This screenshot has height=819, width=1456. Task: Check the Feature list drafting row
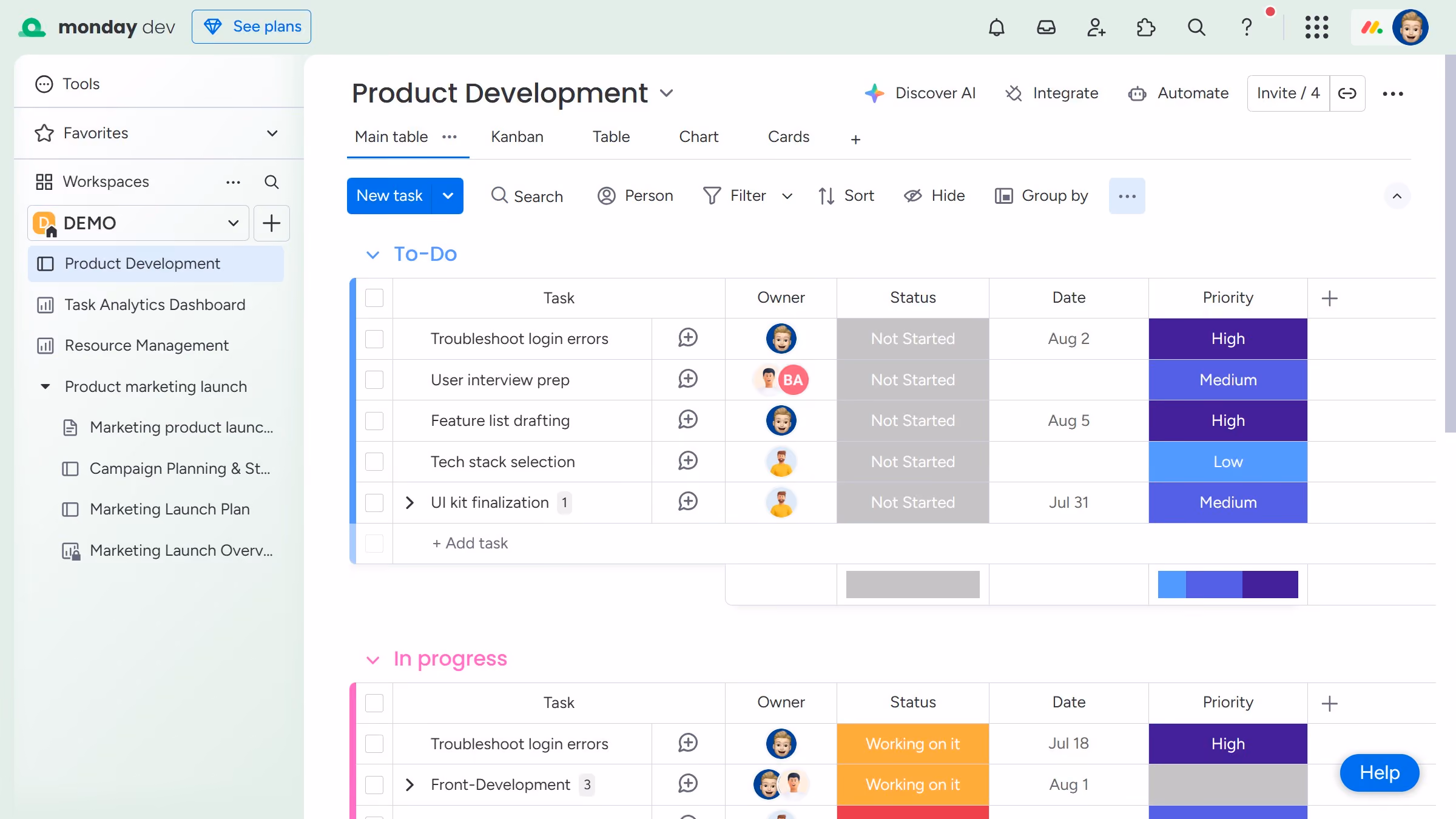click(x=374, y=421)
